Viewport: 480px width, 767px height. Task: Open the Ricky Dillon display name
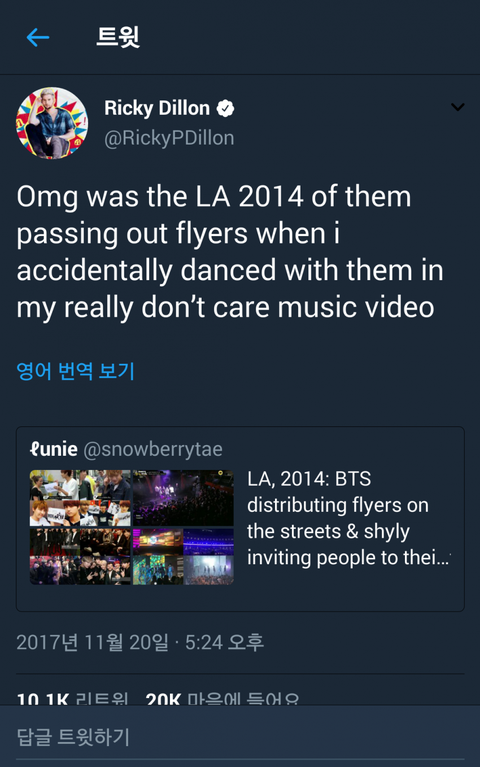pos(157,108)
